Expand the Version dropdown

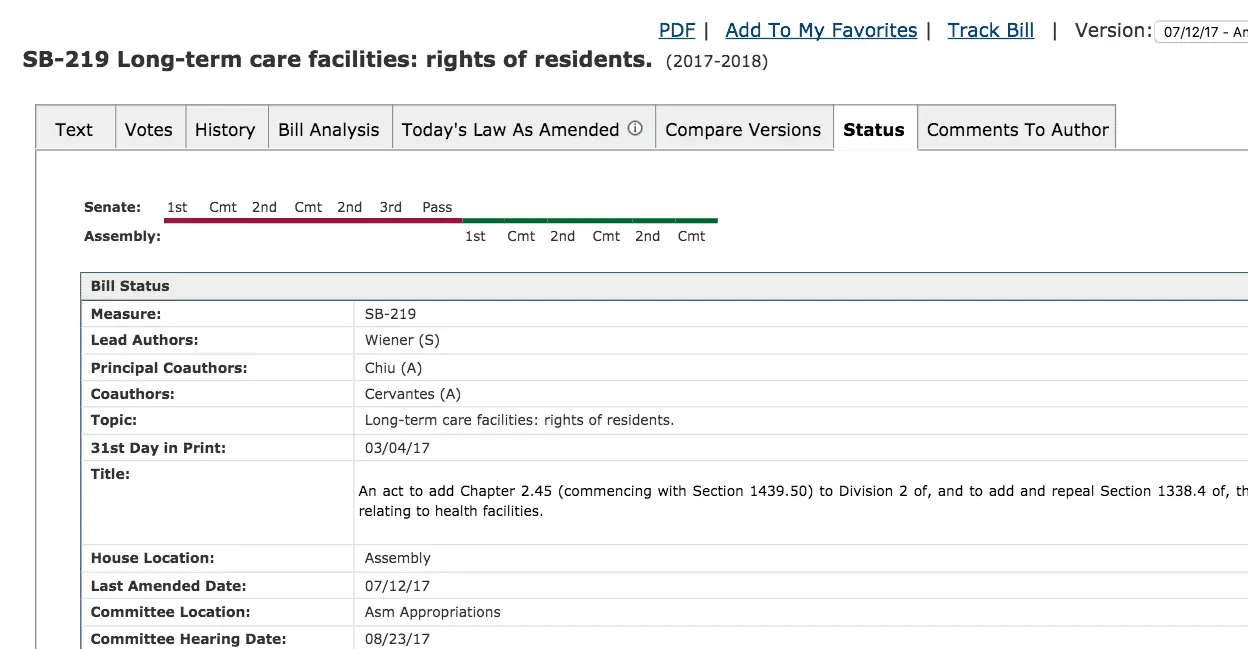pyautogui.click(x=1202, y=32)
